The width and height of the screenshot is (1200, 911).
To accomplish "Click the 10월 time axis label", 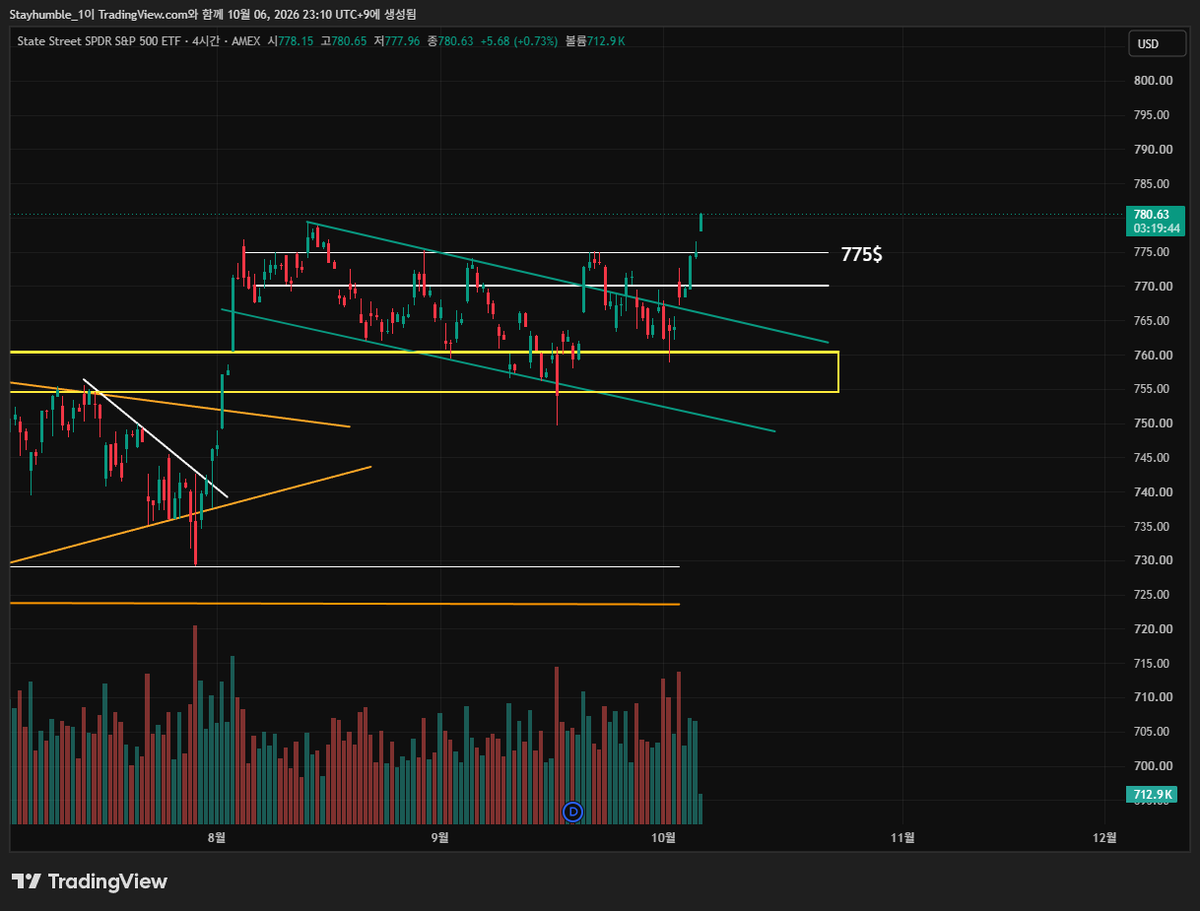I will [x=663, y=838].
